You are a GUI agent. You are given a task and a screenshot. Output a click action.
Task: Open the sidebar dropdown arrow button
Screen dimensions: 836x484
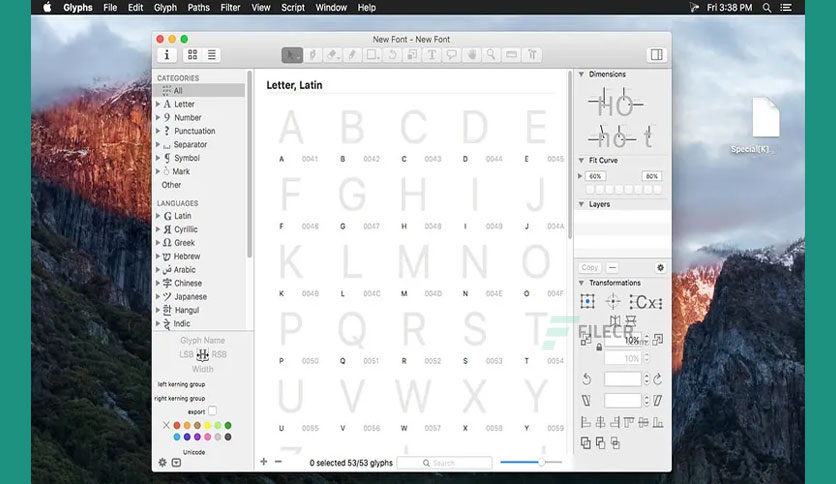coord(176,463)
